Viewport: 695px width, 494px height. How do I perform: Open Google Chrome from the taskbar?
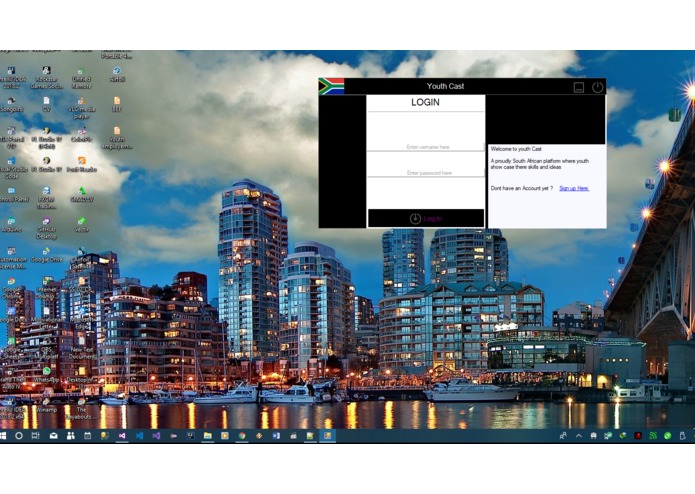point(242,436)
